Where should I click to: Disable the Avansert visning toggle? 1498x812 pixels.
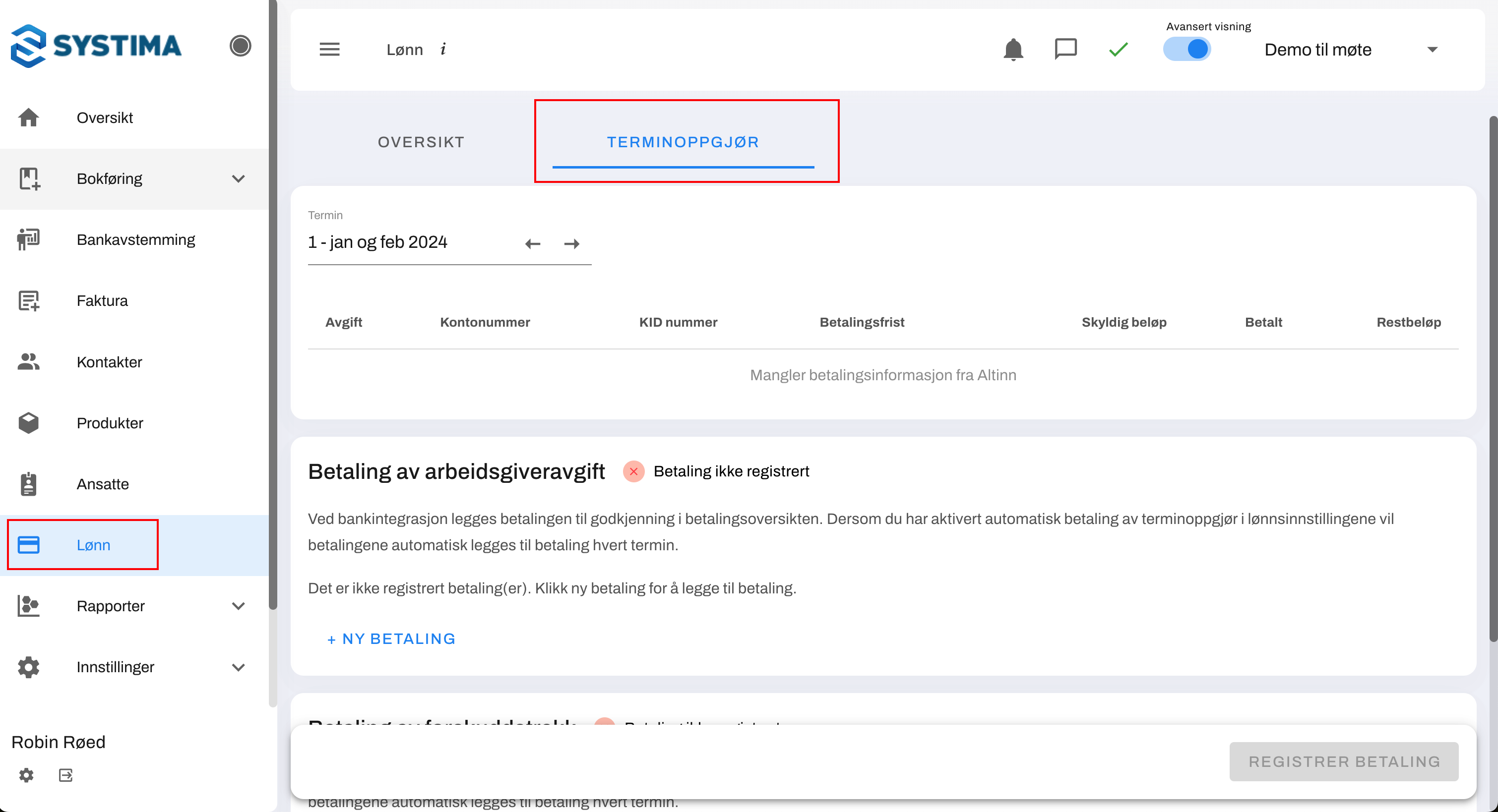coord(1187,49)
